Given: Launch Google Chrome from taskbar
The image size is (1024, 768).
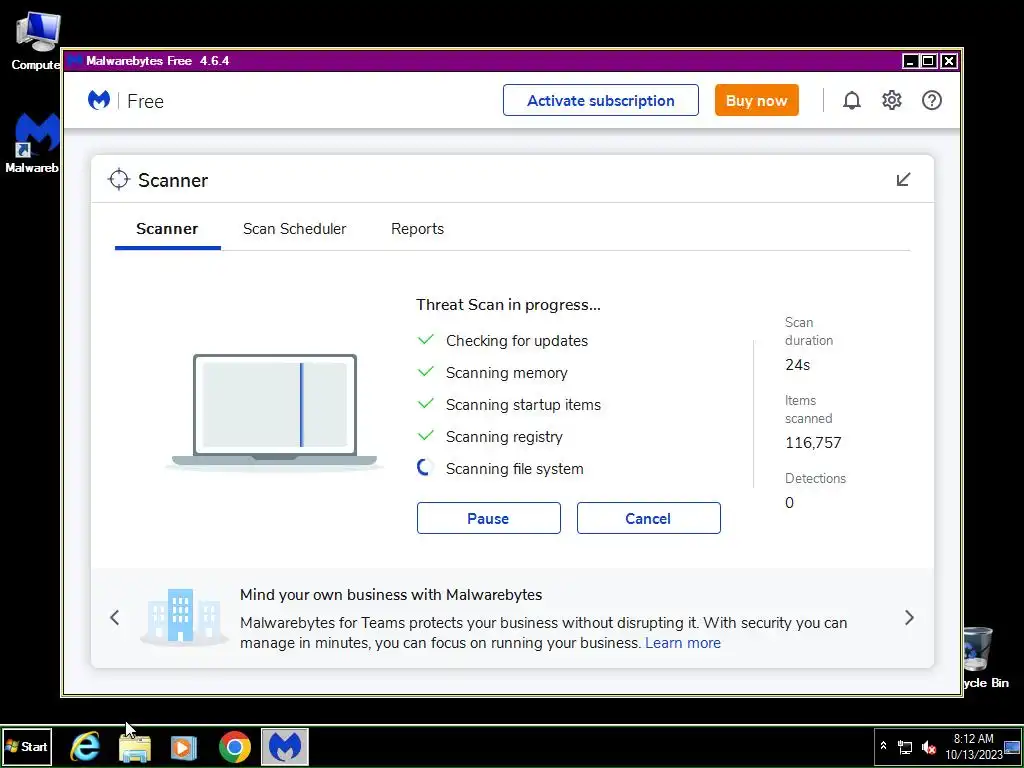Looking at the screenshot, I should pos(235,747).
